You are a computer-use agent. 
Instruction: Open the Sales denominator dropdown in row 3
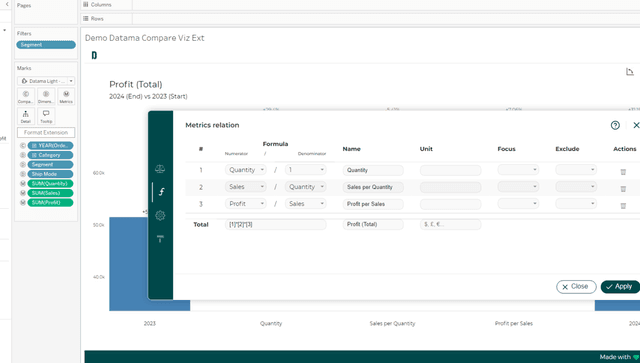(x=305, y=204)
